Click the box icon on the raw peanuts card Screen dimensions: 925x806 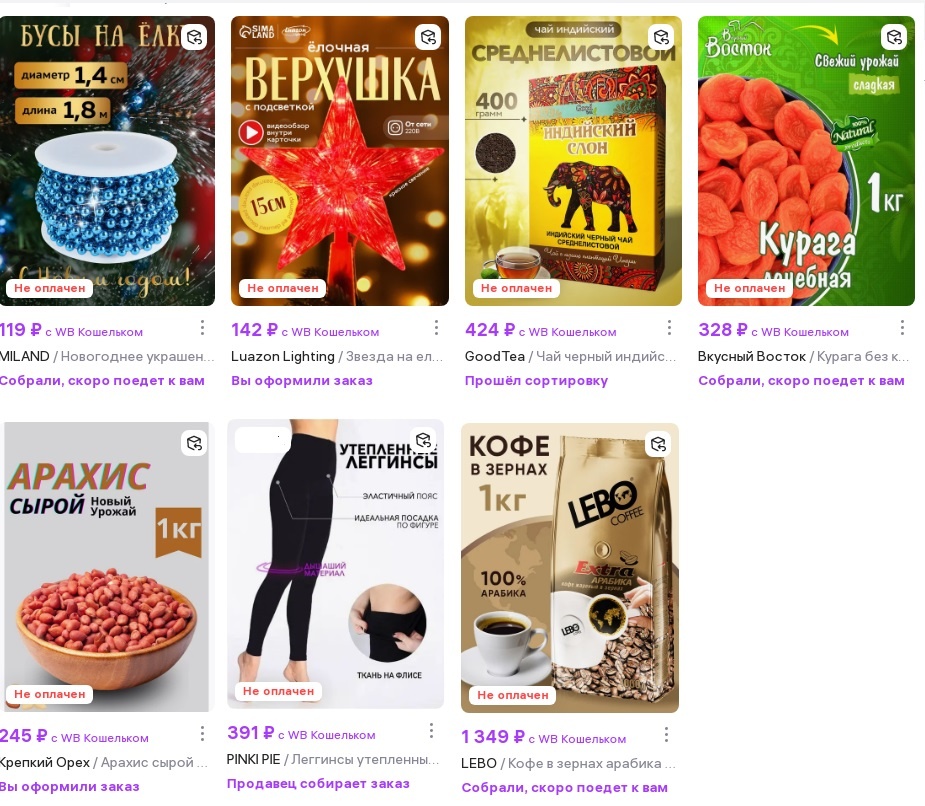click(x=194, y=443)
